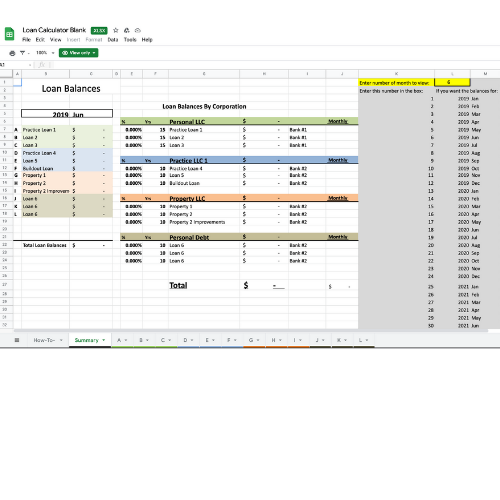Select row 13 header
Viewport: 500px width, 500px height.
5,175
